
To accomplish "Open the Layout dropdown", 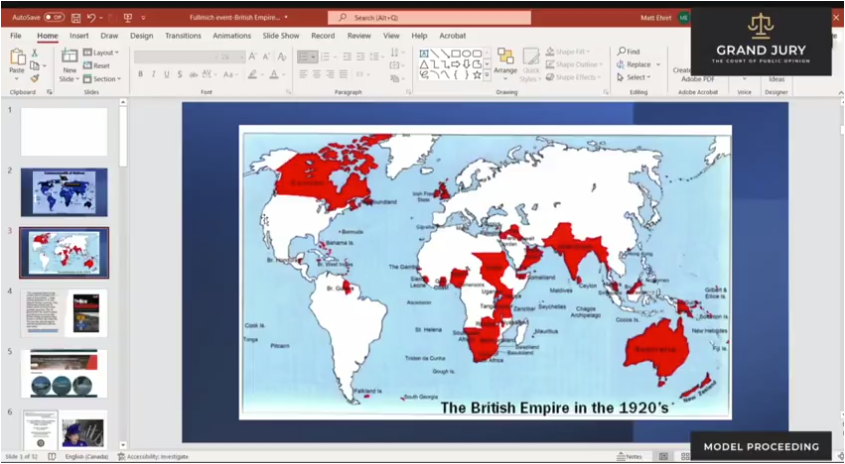I will pos(101,53).
